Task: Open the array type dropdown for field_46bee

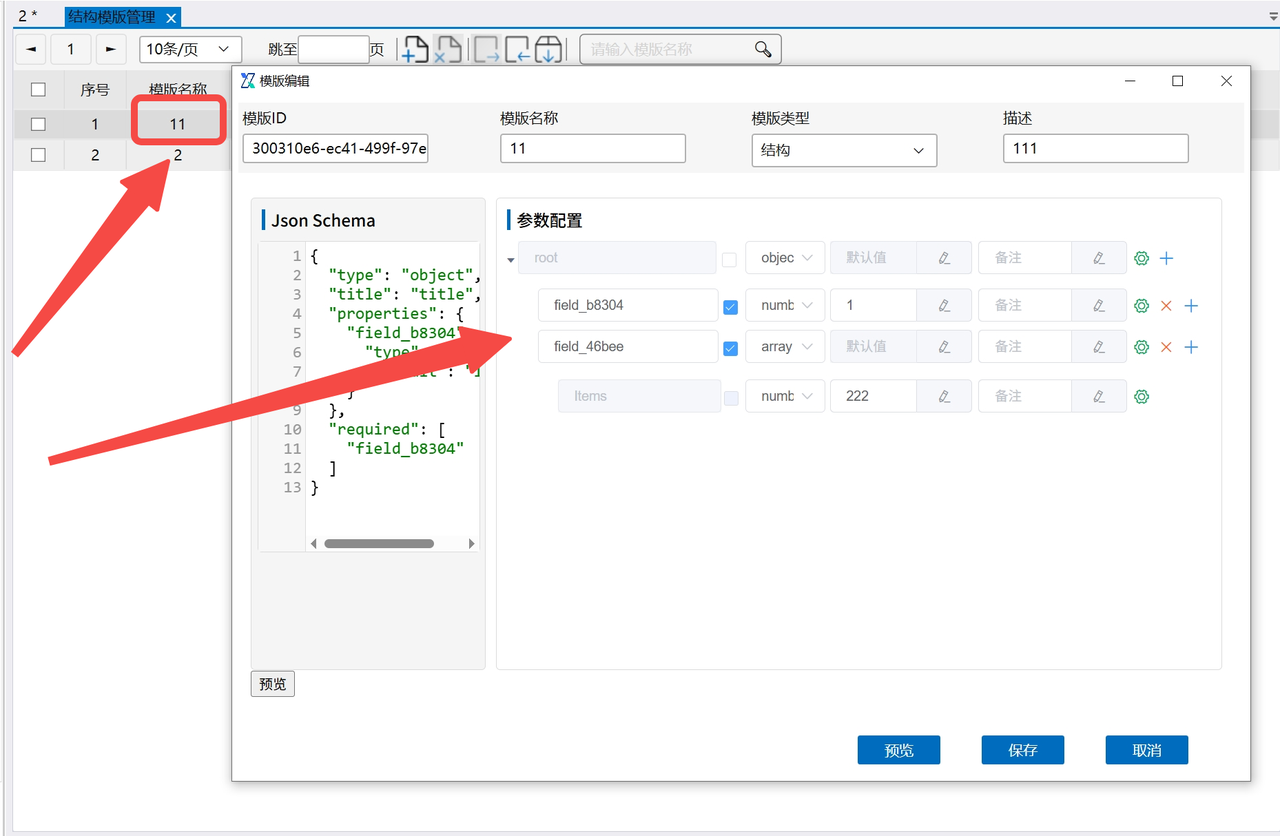Action: [785, 347]
